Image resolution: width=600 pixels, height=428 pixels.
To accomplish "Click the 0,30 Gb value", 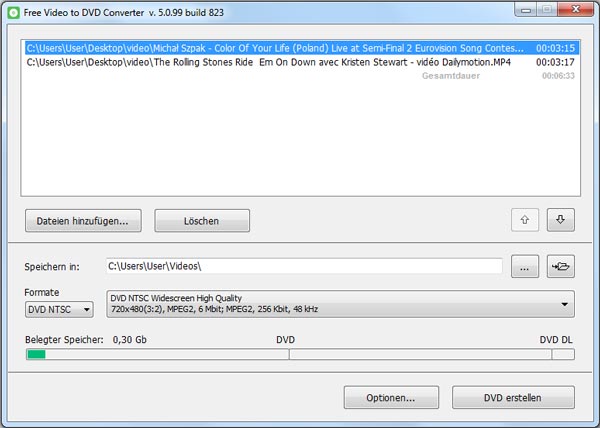I will (x=130, y=340).
